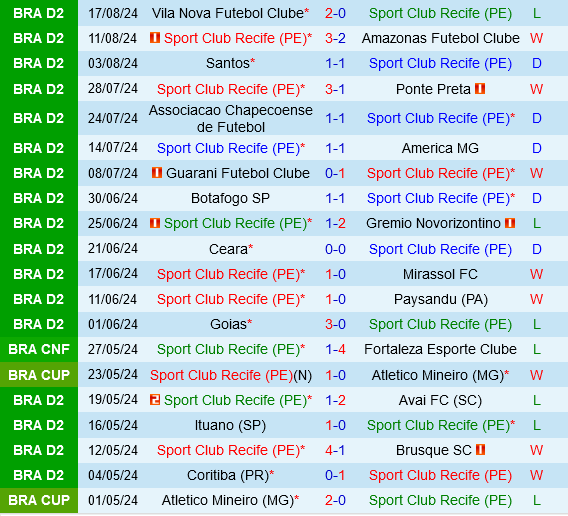This screenshot has height=516, width=568.
Task: Click the date 30/06/24
Action: (113, 198)
